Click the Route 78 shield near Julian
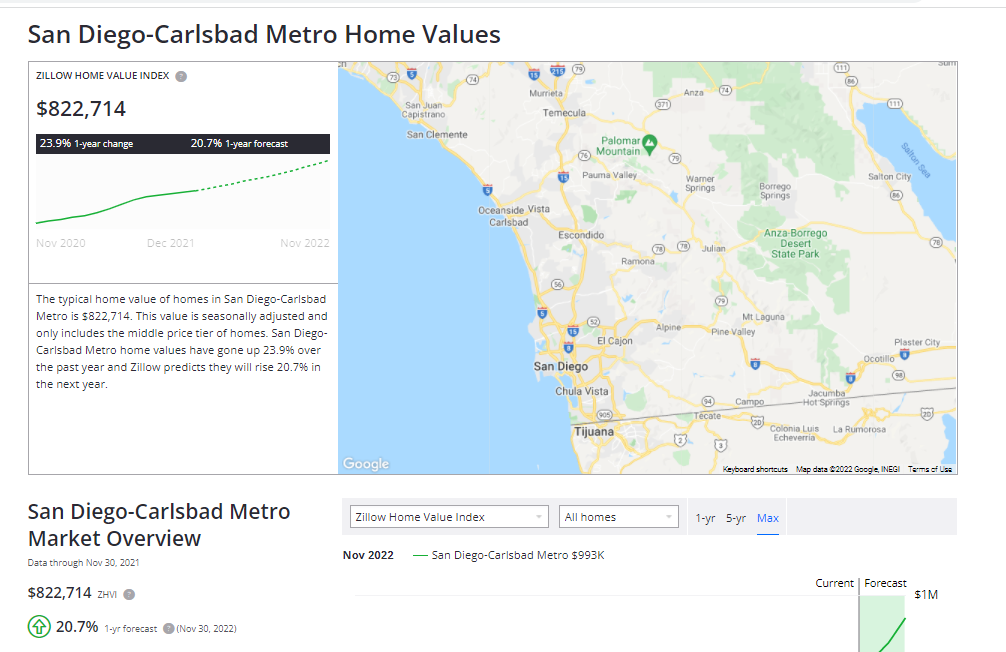Viewport: 1006px width, 652px height. [x=684, y=246]
